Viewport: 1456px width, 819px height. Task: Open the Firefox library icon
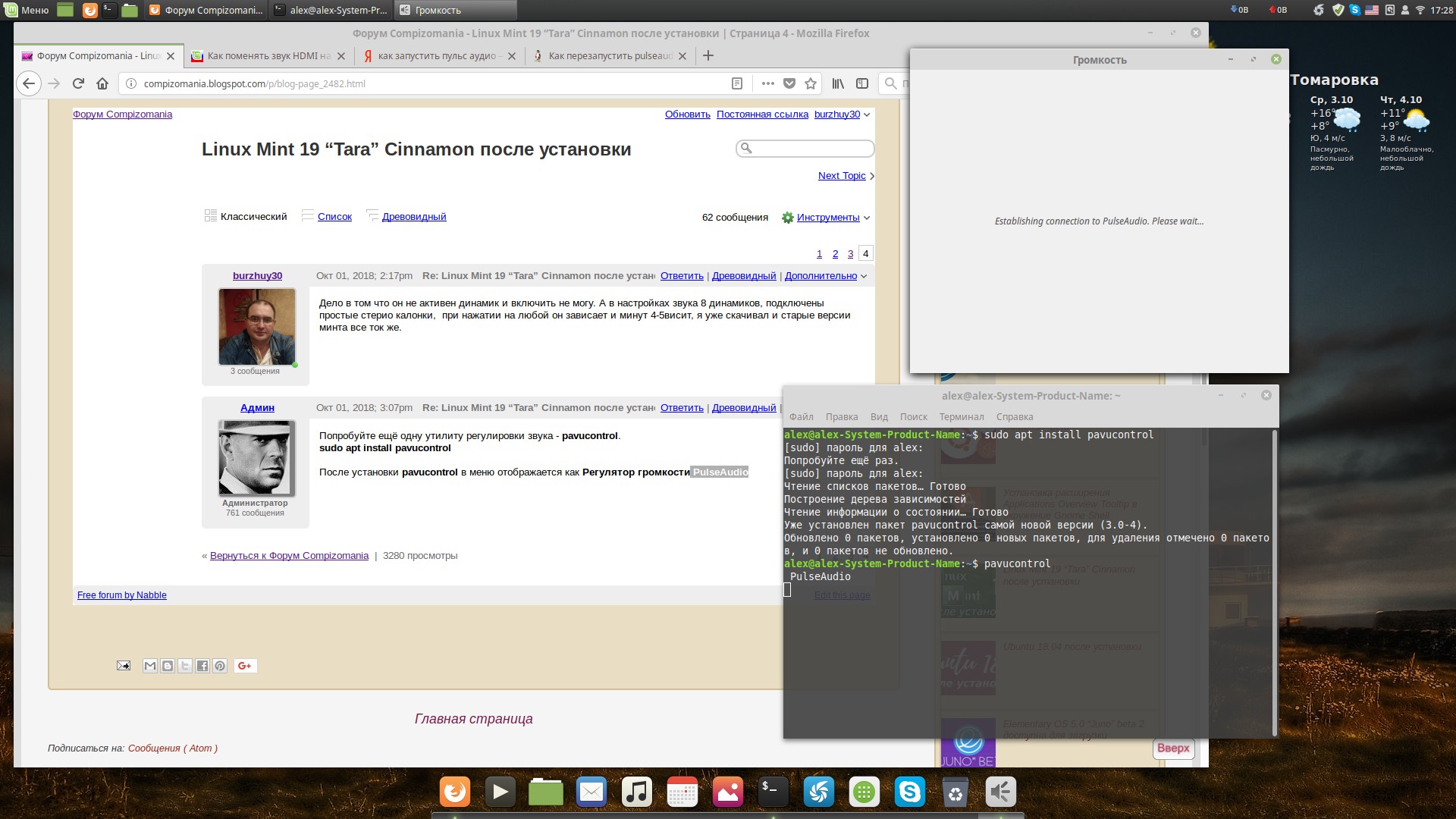(838, 83)
